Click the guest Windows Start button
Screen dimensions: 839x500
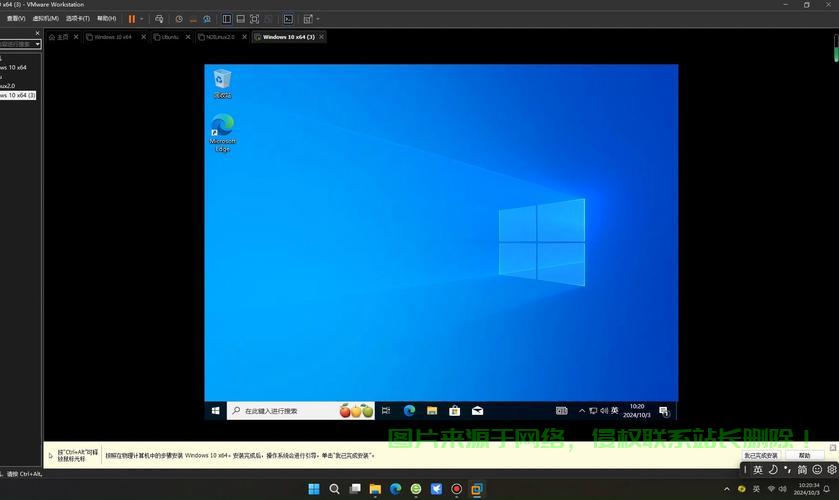pos(215,410)
